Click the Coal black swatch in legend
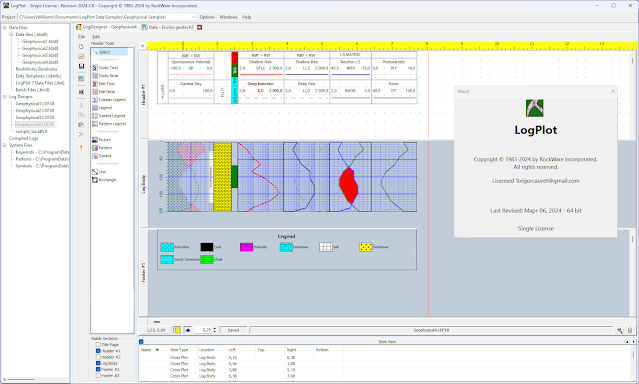Viewport: 639px width, 384px height. pyautogui.click(x=207, y=247)
